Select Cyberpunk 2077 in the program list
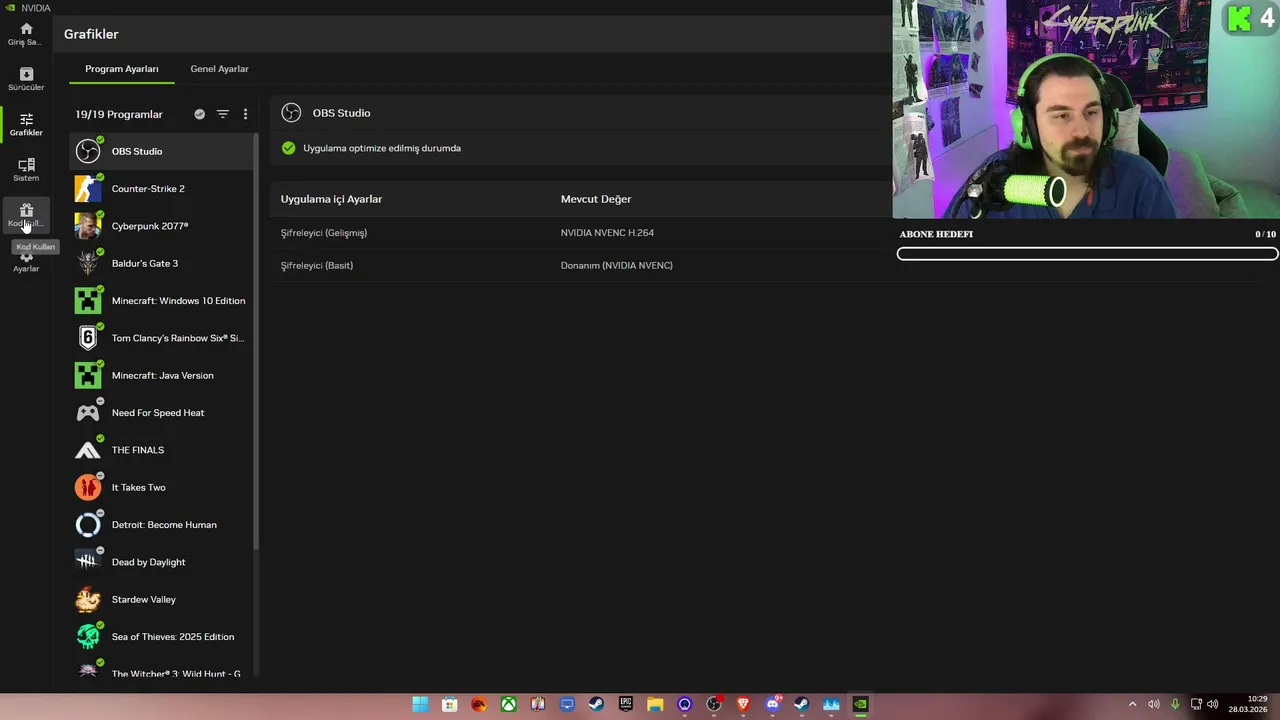Screen dimensions: 1280x720 pos(161,226)
